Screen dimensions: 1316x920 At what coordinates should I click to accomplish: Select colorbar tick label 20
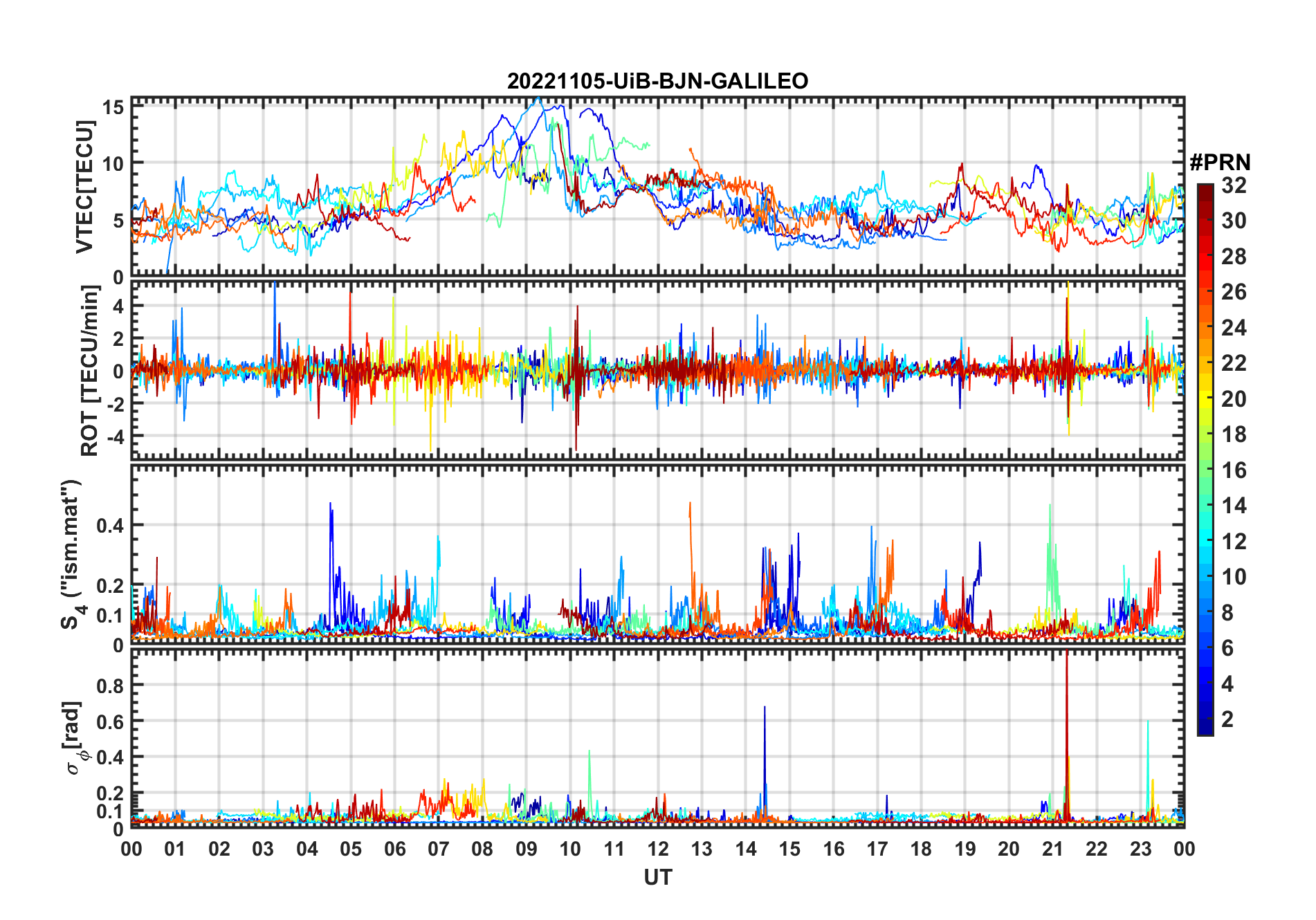point(1234,399)
